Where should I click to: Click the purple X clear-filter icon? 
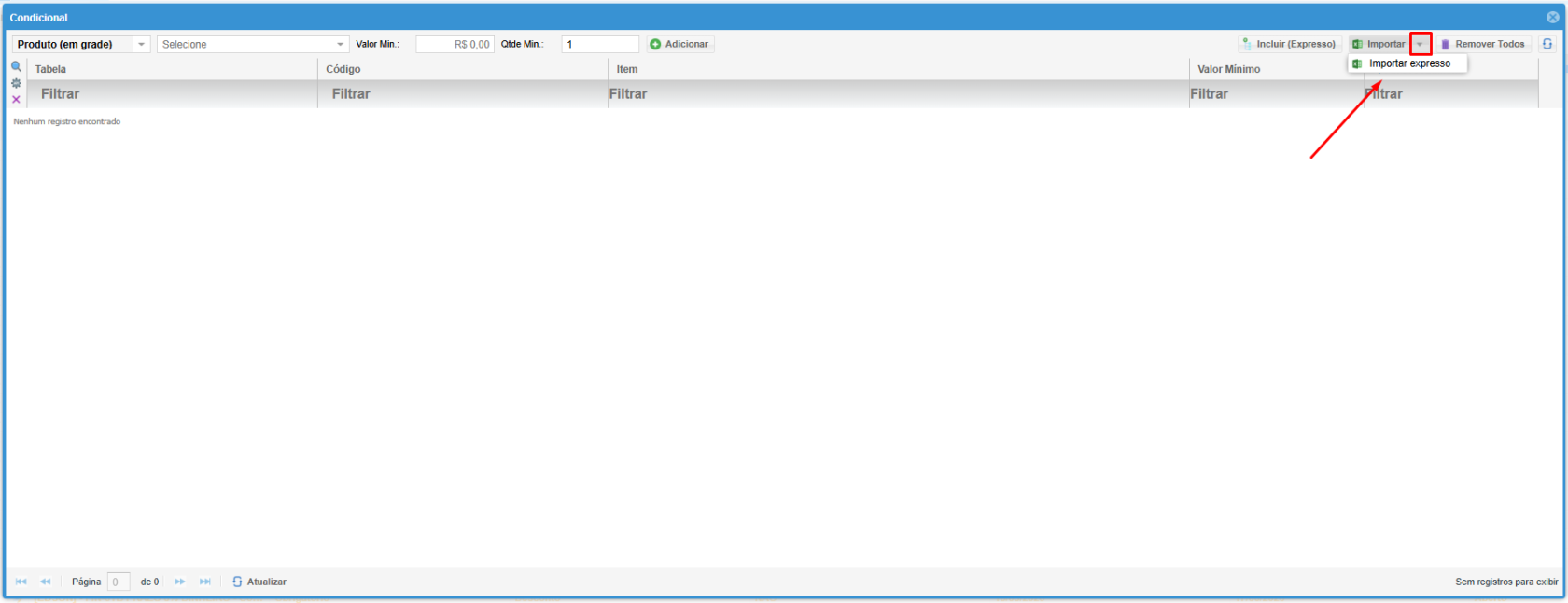[16, 99]
